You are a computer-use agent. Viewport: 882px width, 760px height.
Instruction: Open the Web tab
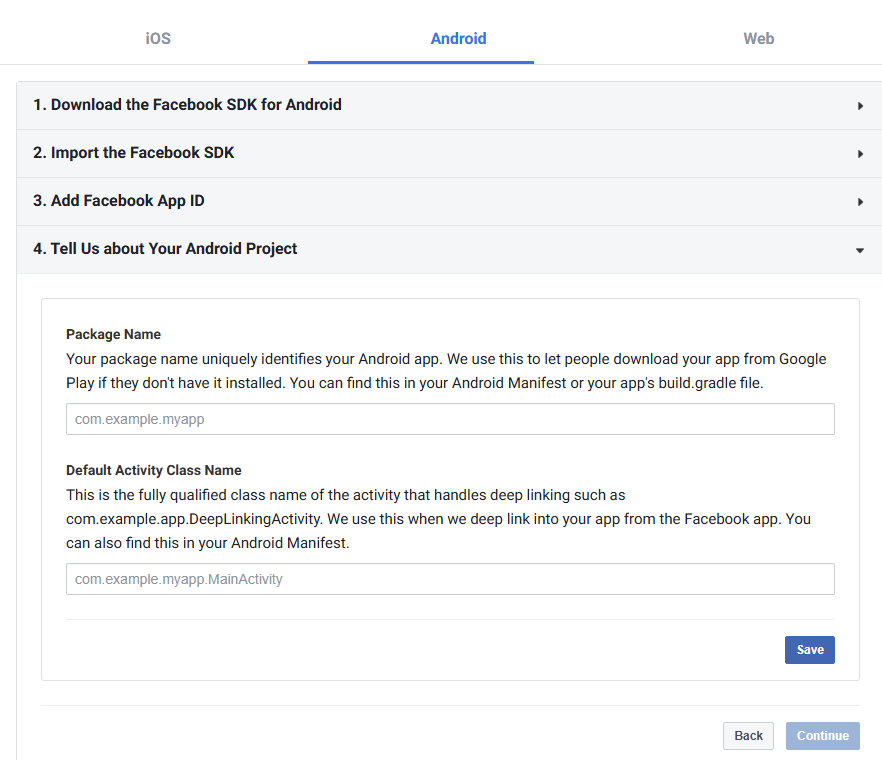[758, 38]
